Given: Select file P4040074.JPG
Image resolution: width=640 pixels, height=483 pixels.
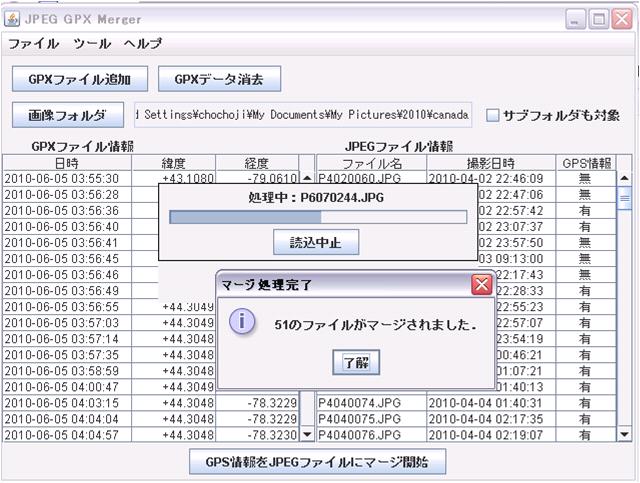Looking at the screenshot, I should [x=372, y=403].
